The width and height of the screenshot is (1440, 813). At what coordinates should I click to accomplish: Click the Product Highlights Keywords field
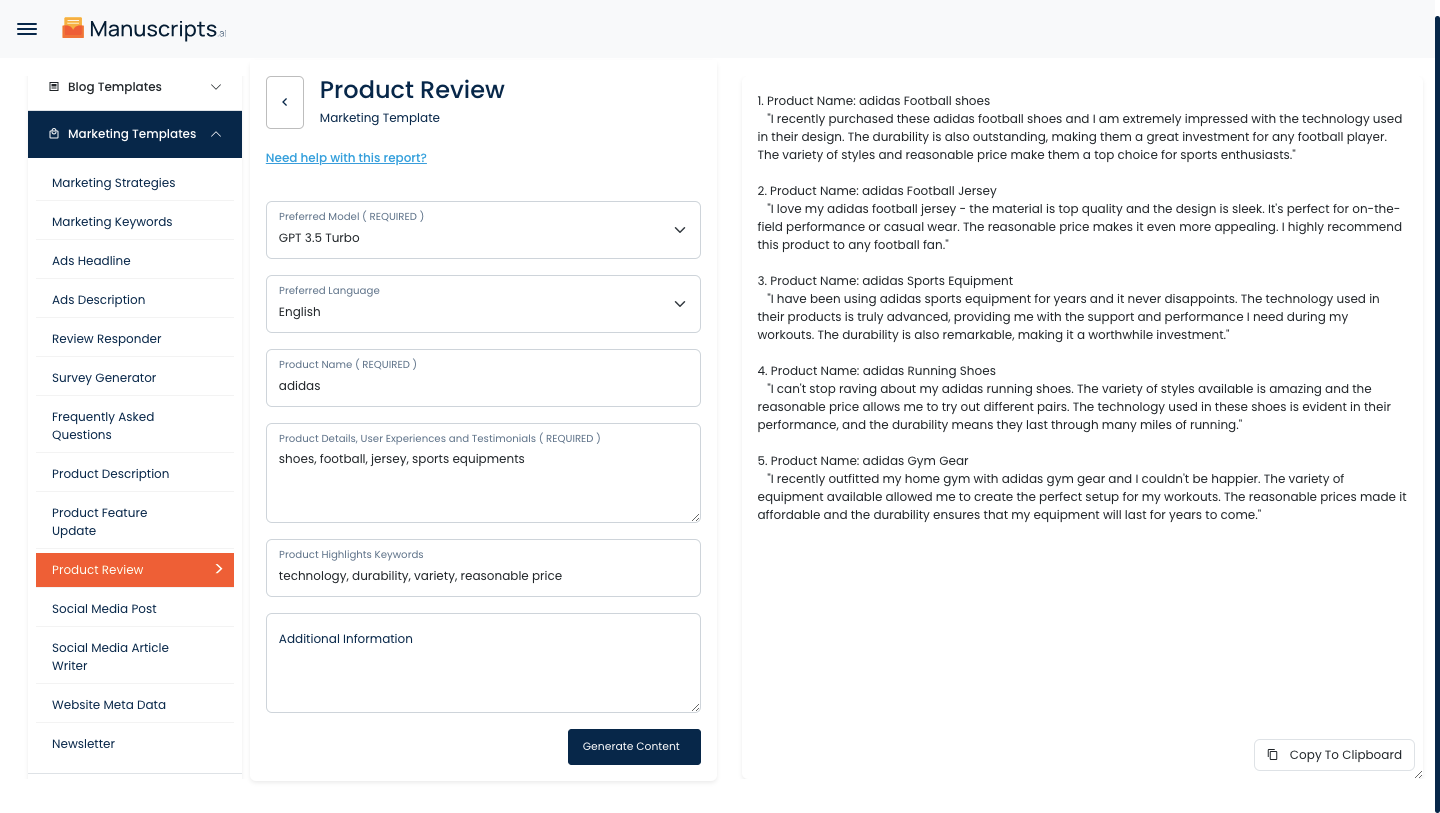[483, 576]
